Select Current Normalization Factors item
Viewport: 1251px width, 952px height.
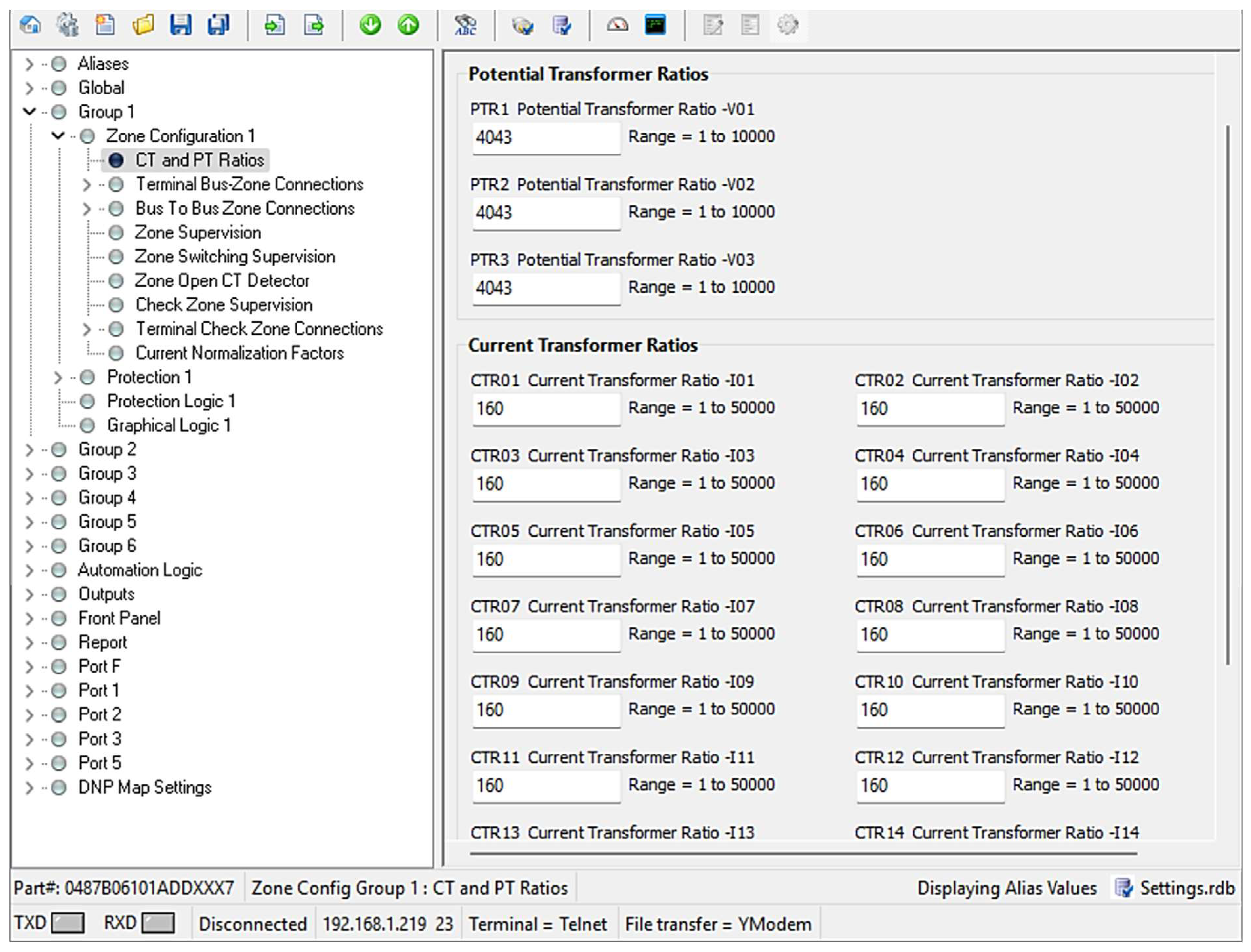pyautogui.click(x=239, y=354)
